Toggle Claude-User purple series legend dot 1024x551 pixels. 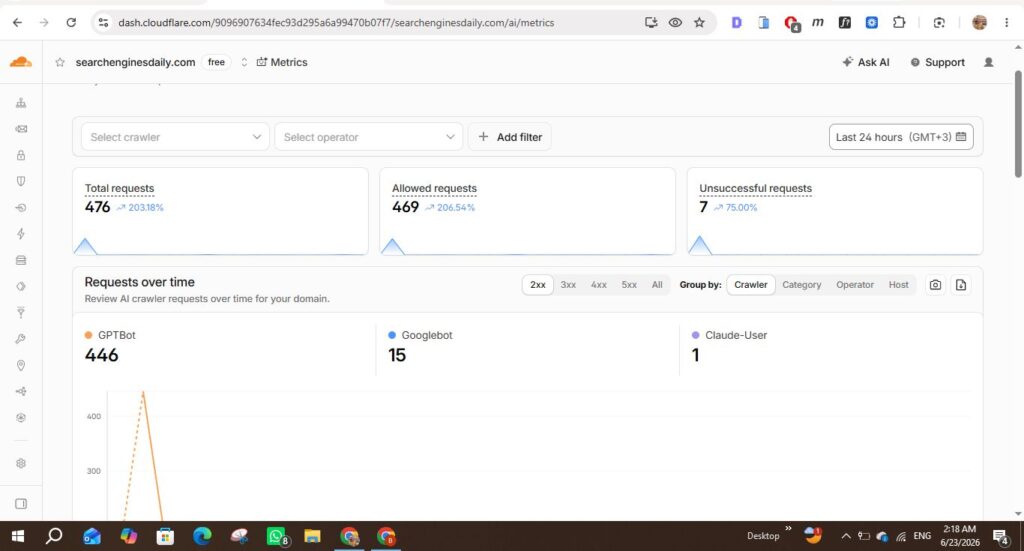[696, 335]
